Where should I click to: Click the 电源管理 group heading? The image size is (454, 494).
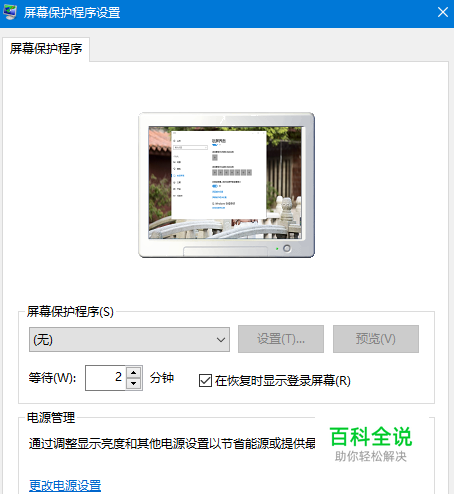pyautogui.click(x=51, y=418)
